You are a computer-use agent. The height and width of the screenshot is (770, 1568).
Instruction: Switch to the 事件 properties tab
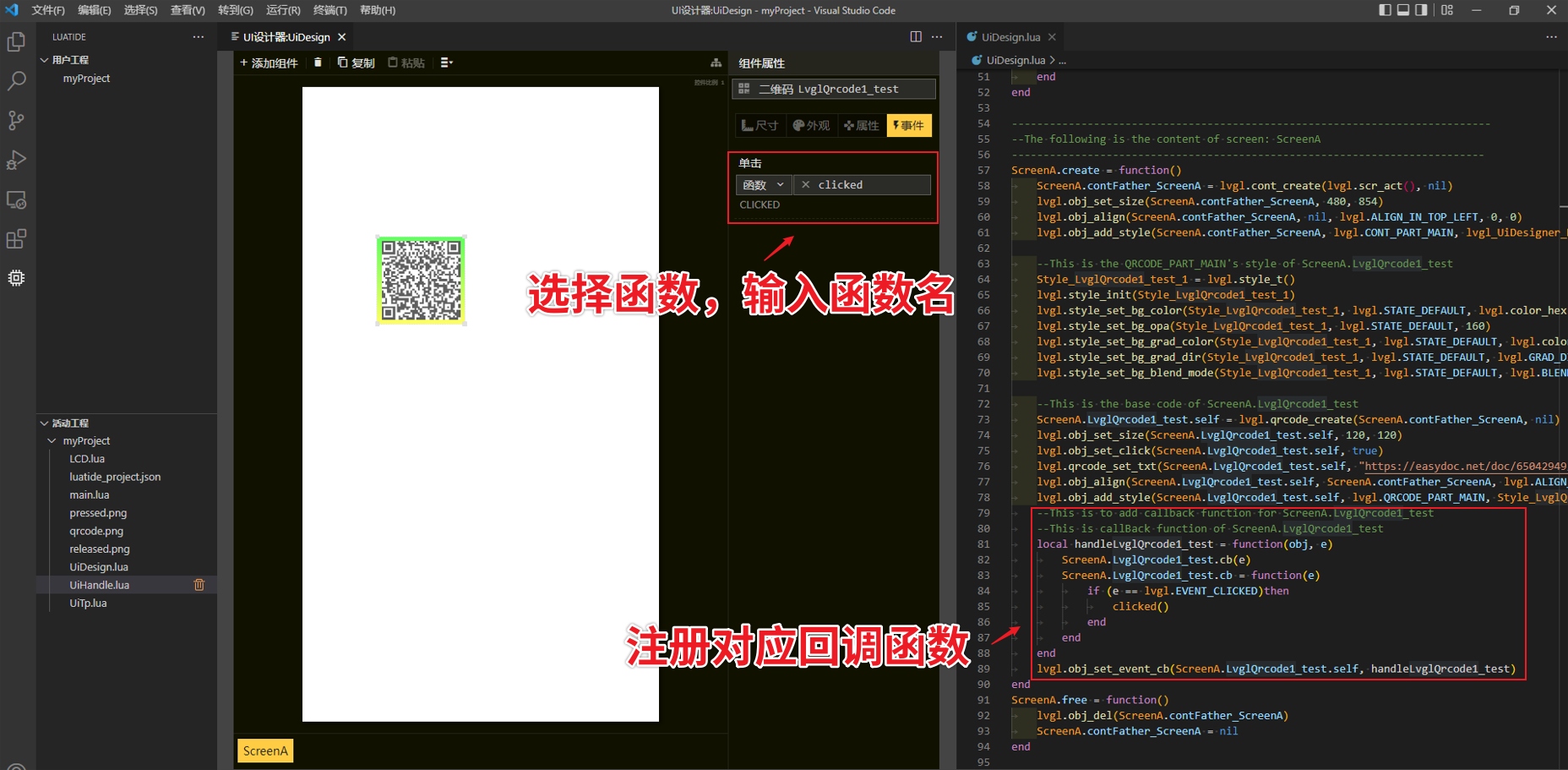point(909,125)
